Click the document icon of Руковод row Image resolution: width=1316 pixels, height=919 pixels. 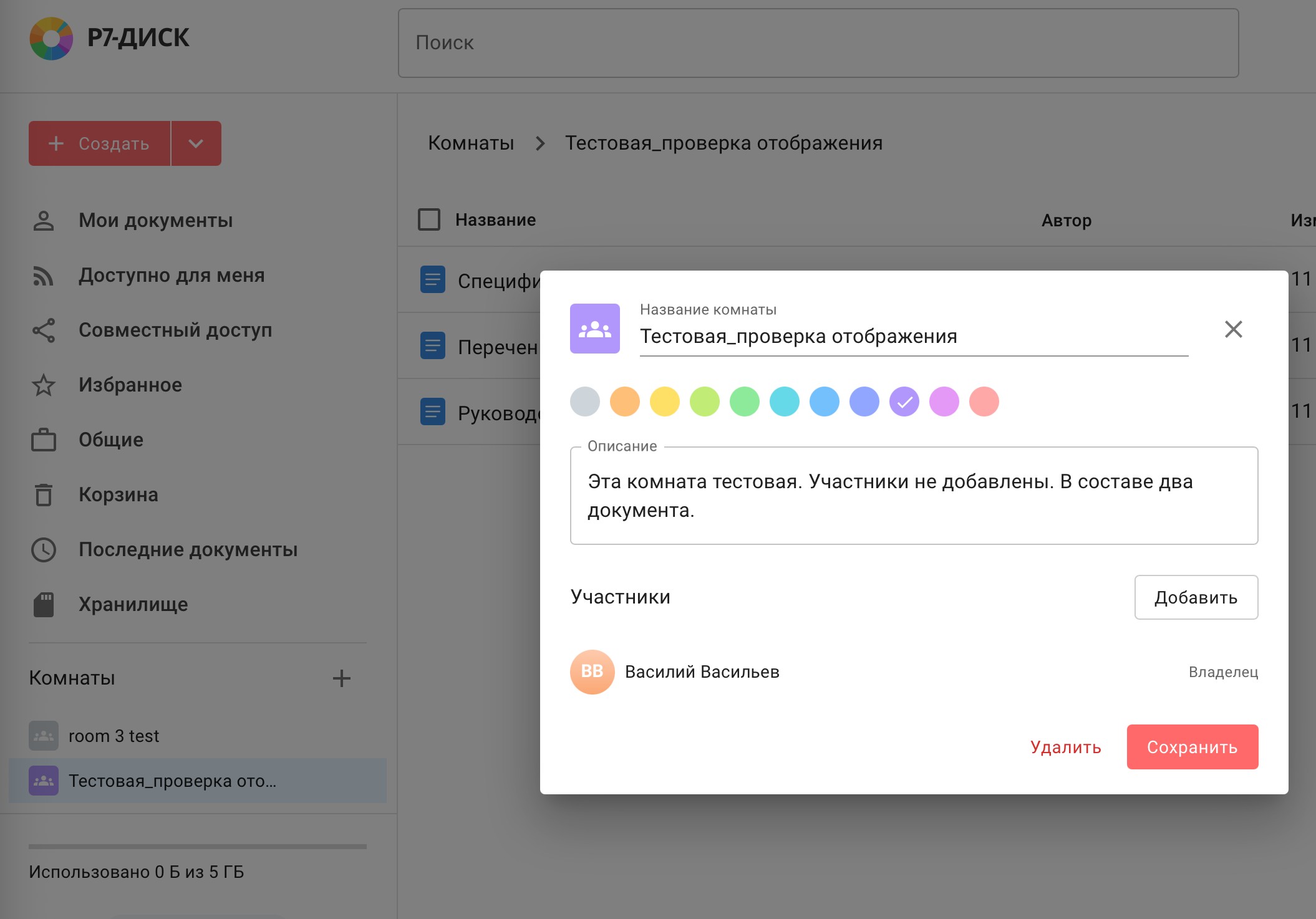click(433, 411)
